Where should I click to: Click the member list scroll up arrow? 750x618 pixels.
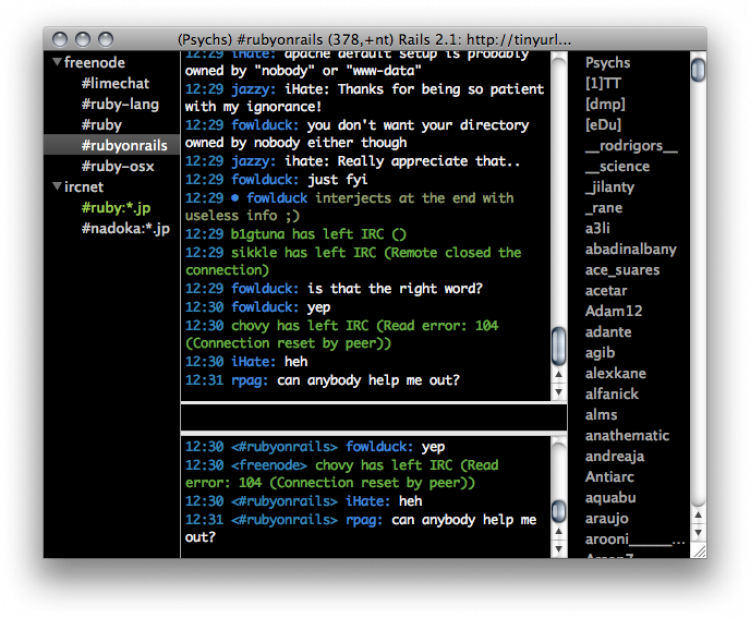coord(698,515)
